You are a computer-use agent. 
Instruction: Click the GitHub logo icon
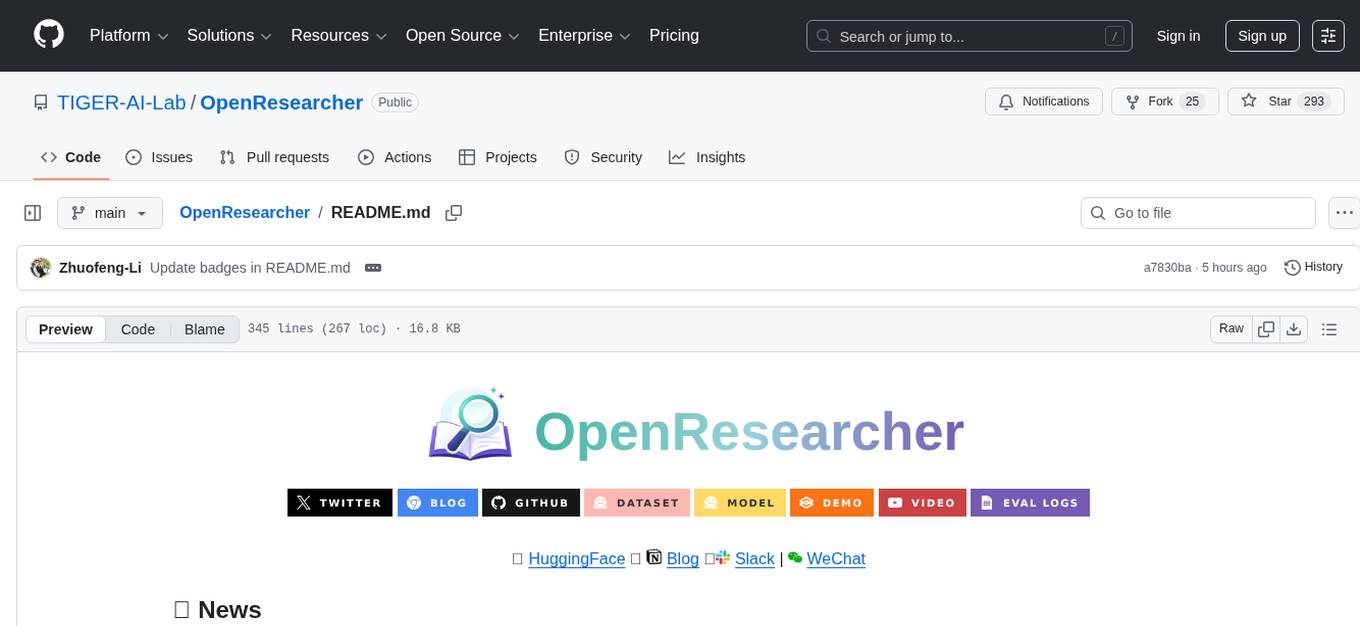pos(48,35)
